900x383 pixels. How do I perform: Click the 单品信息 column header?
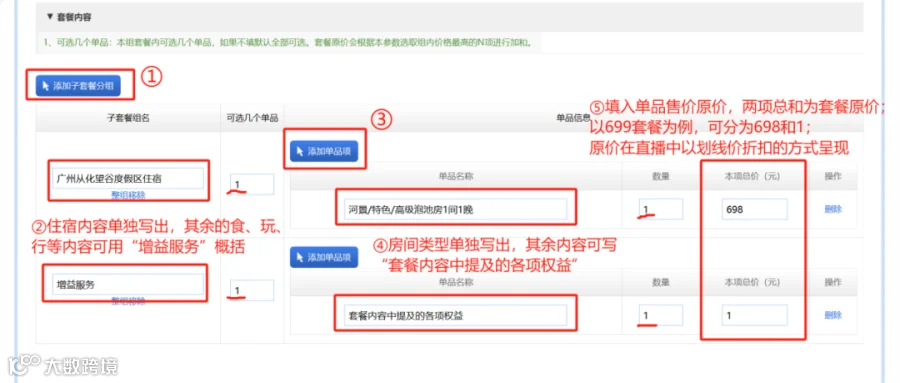point(573,118)
